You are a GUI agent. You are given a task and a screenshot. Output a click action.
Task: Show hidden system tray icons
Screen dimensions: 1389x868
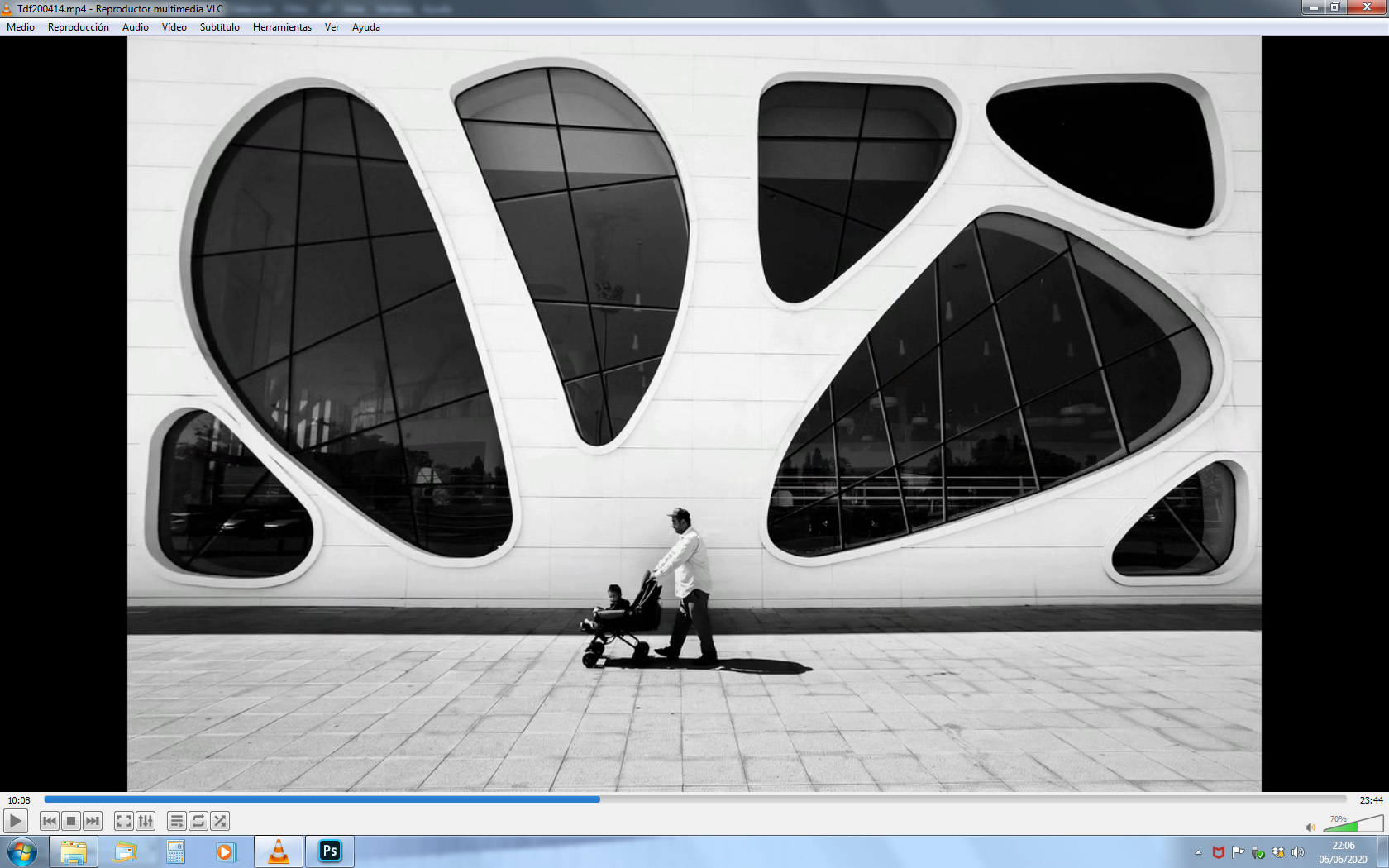tap(1198, 852)
